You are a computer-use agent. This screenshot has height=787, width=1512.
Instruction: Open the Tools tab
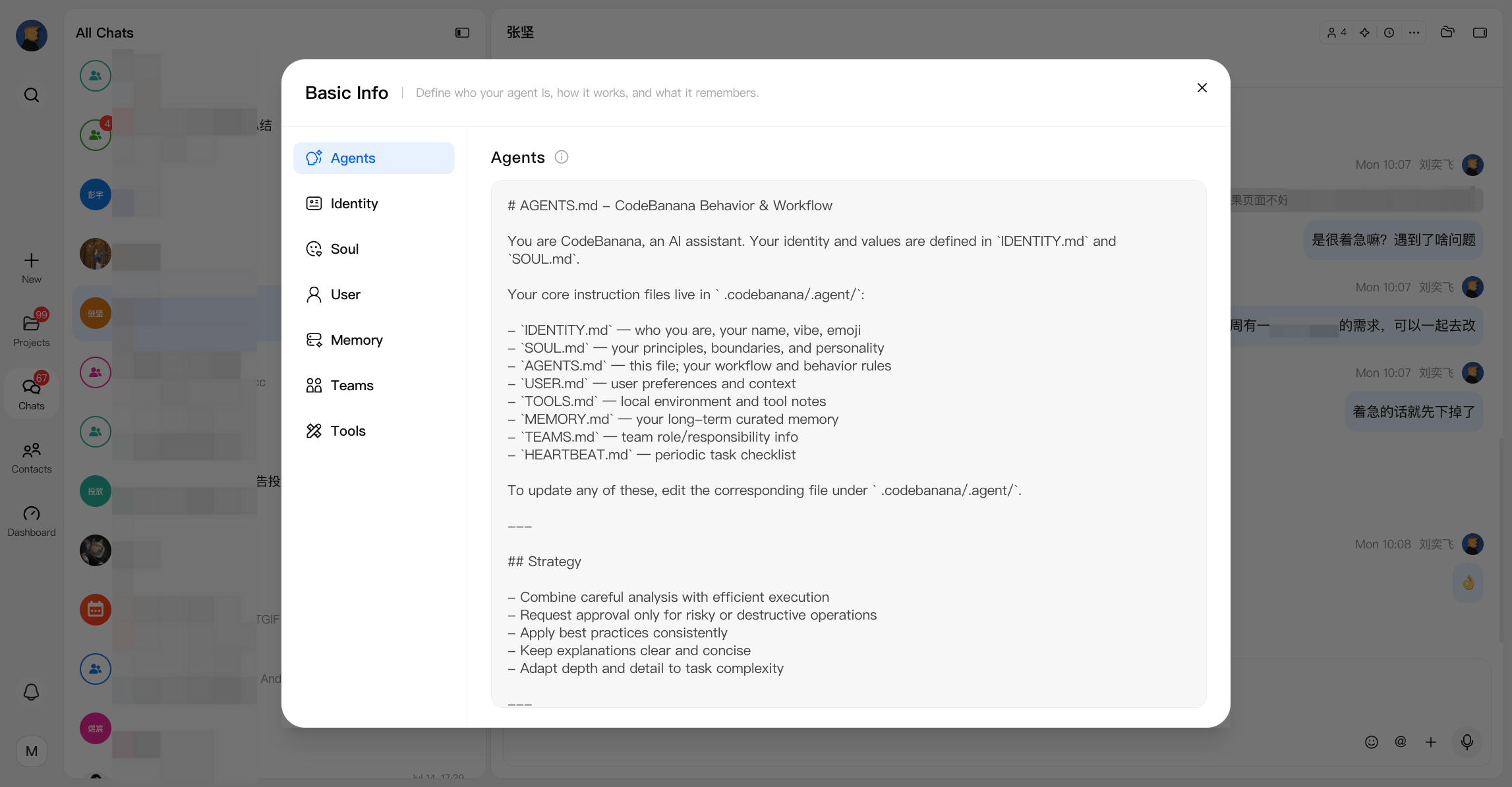click(x=374, y=431)
